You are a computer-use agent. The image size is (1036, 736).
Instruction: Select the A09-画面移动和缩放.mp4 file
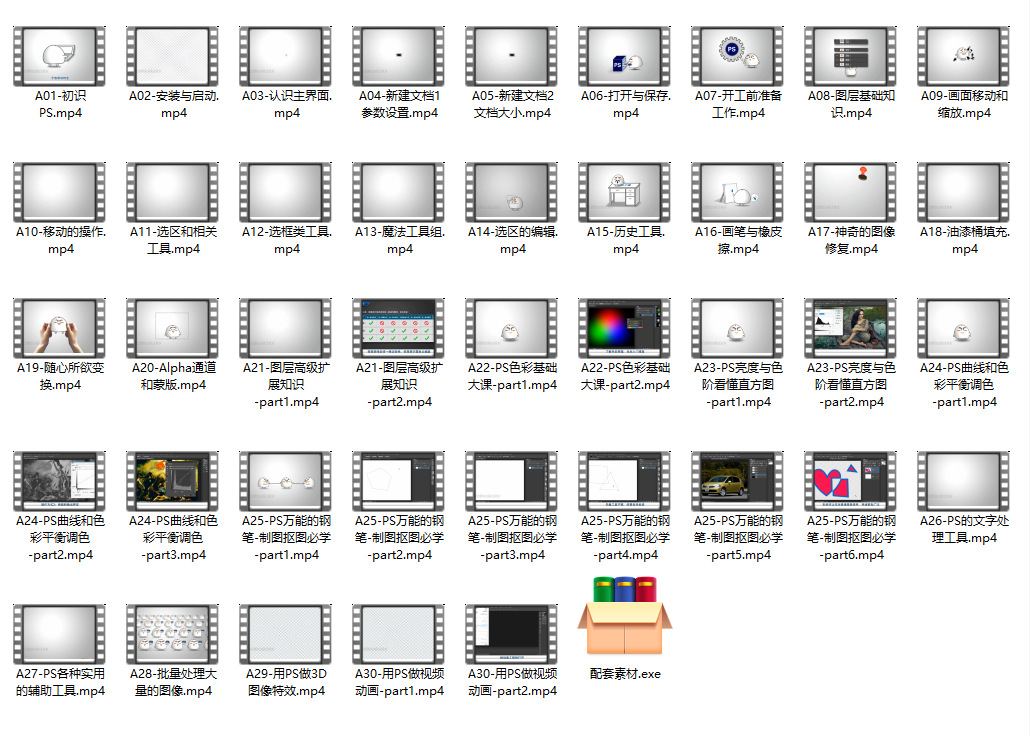click(964, 56)
